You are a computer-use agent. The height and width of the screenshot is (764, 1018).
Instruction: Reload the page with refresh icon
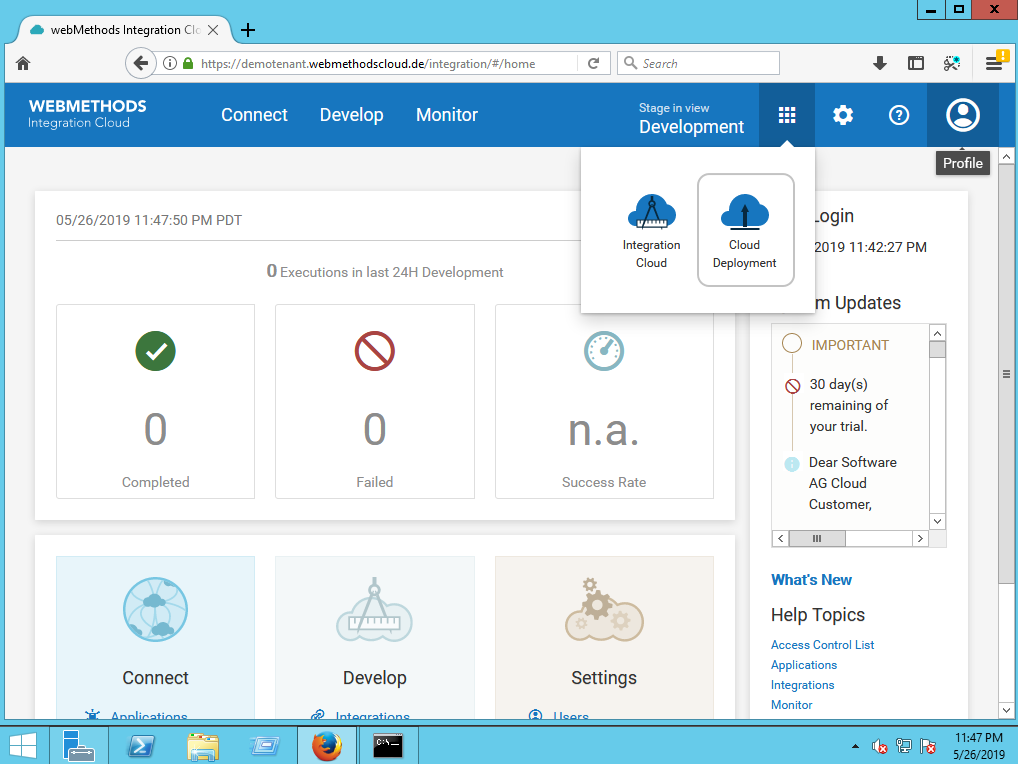[x=593, y=63]
